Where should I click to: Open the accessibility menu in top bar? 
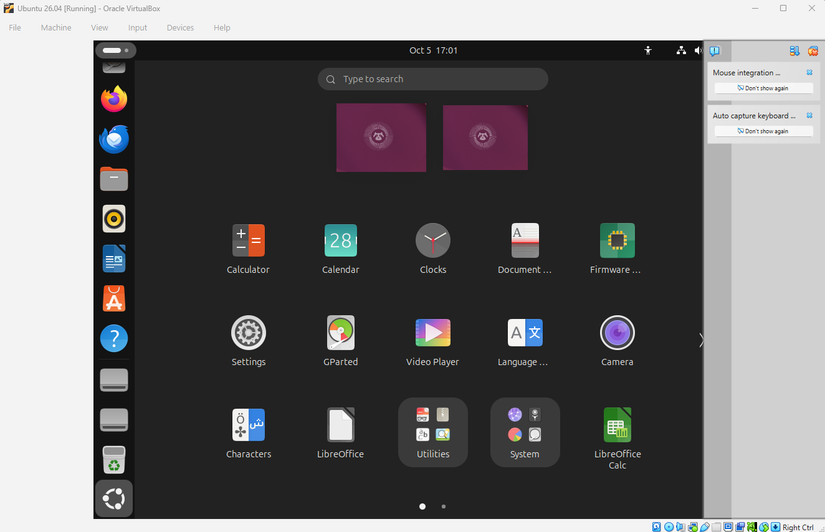[648, 51]
